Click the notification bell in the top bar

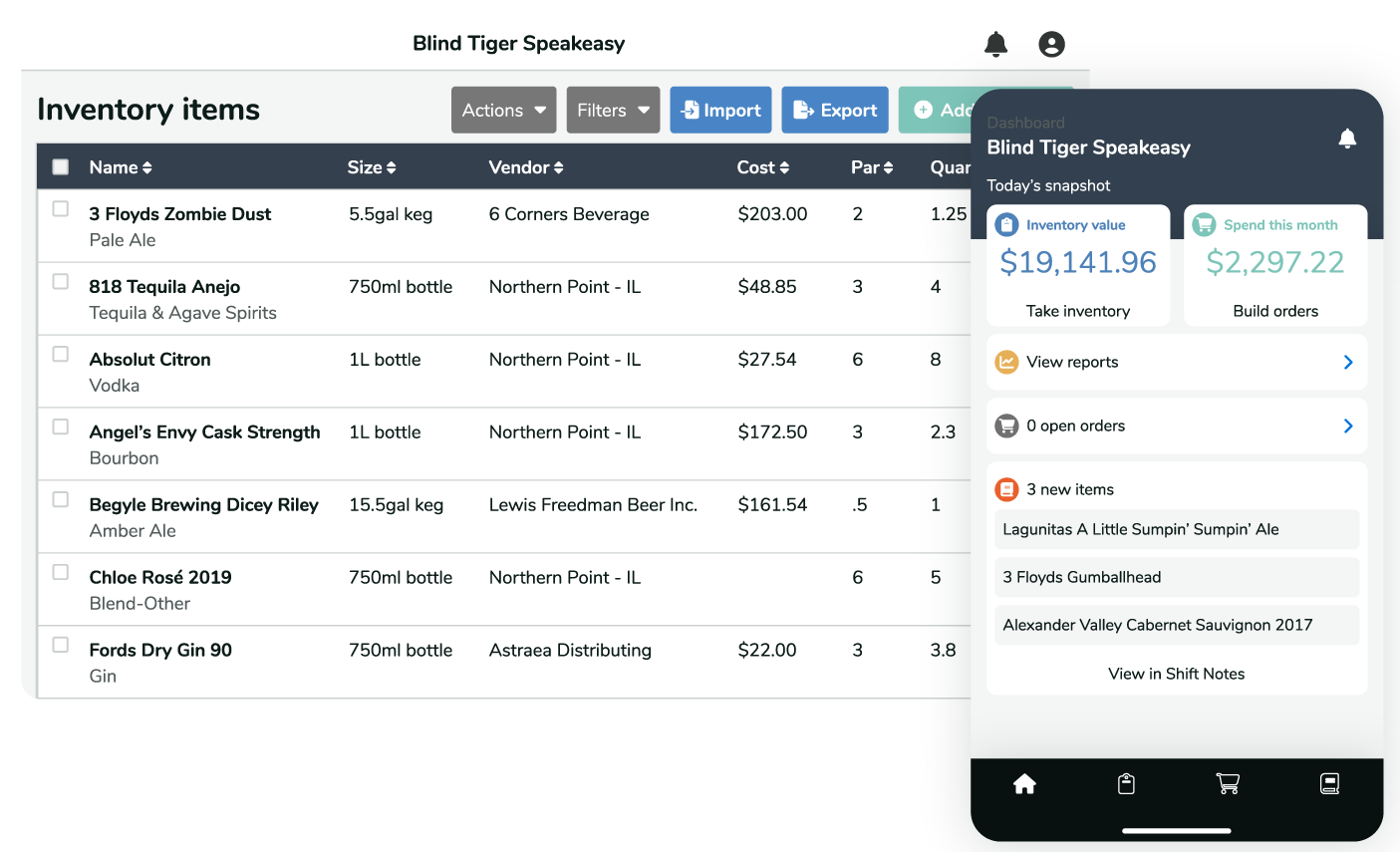[x=995, y=44]
